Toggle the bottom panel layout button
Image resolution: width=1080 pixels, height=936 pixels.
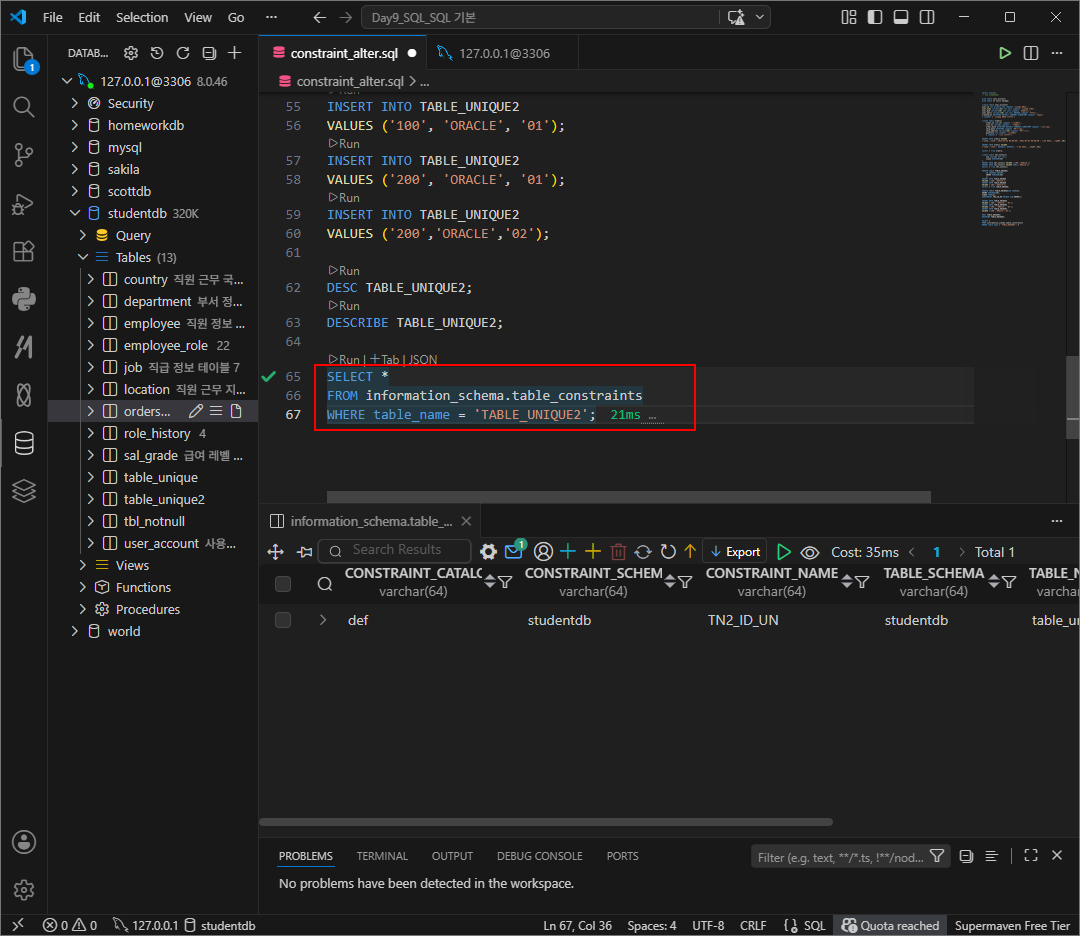901,17
